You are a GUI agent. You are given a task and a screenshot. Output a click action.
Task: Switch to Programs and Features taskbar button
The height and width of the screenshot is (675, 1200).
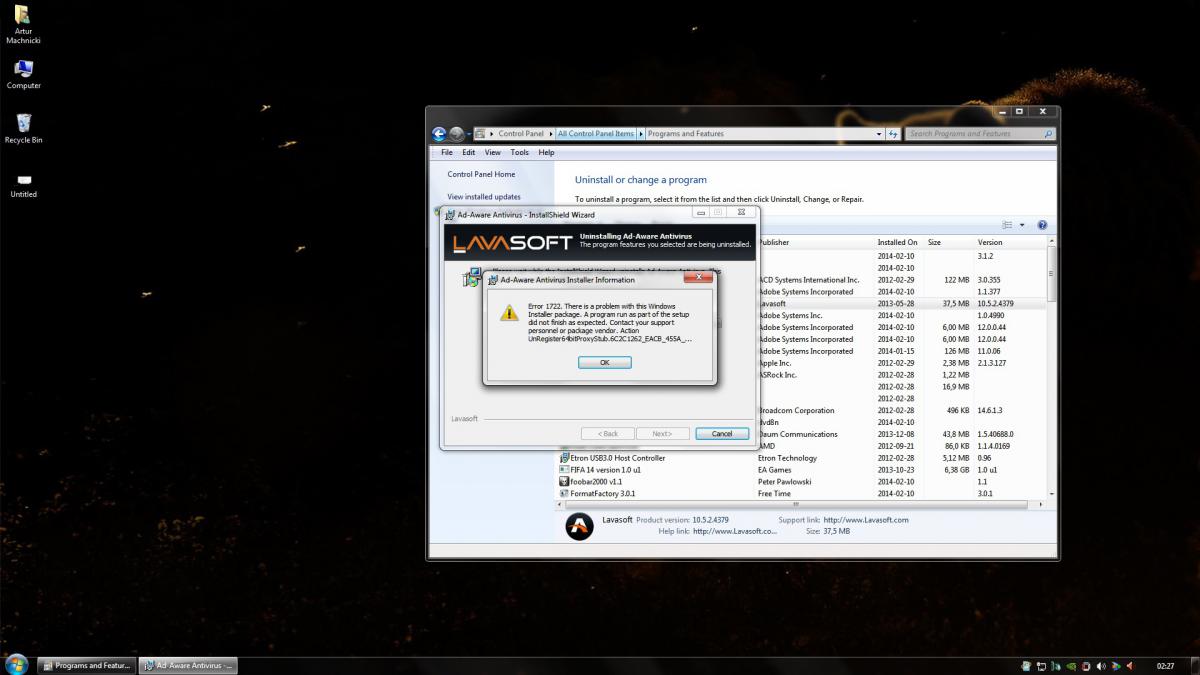tap(86, 666)
